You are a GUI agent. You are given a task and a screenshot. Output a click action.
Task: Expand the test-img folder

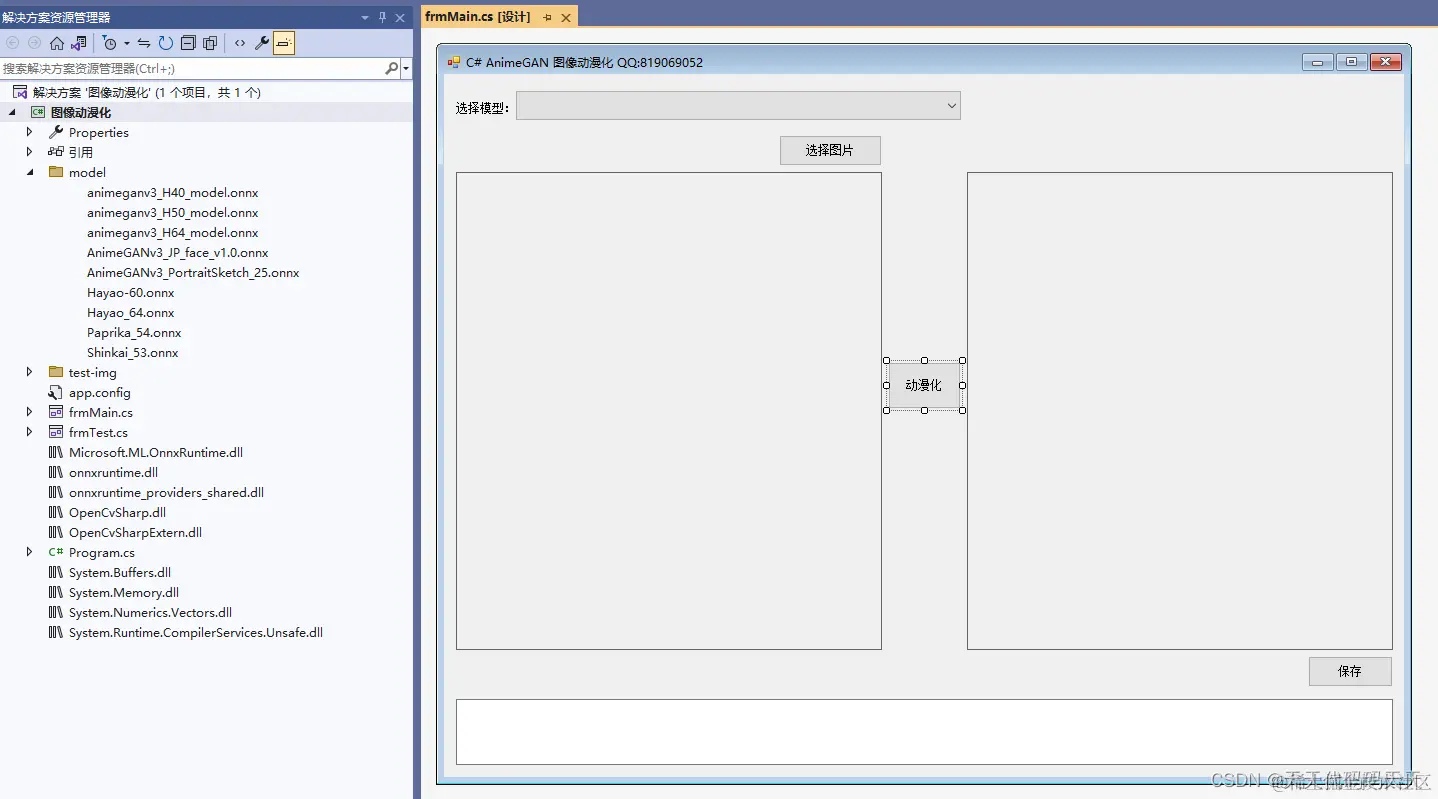tap(30, 372)
